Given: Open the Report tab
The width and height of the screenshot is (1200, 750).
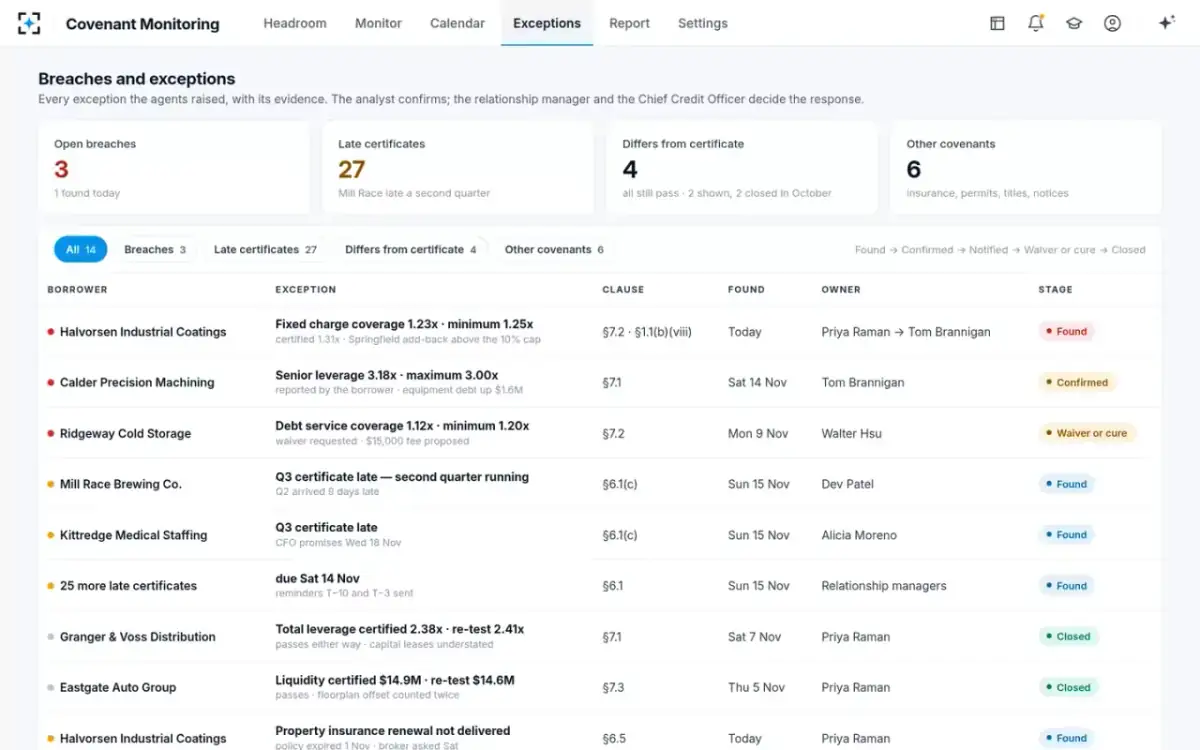Looking at the screenshot, I should tap(629, 23).
